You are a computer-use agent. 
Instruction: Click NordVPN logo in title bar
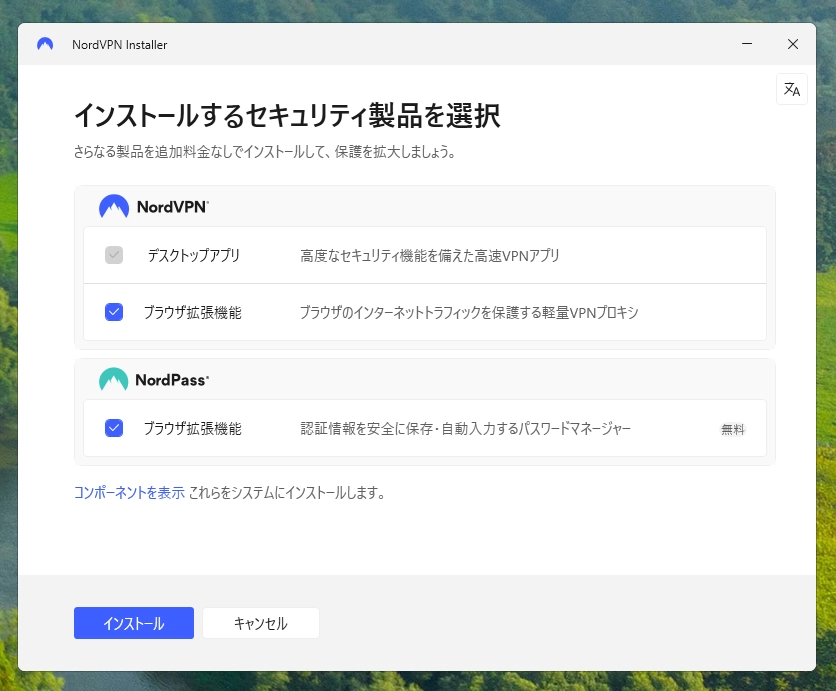point(45,44)
